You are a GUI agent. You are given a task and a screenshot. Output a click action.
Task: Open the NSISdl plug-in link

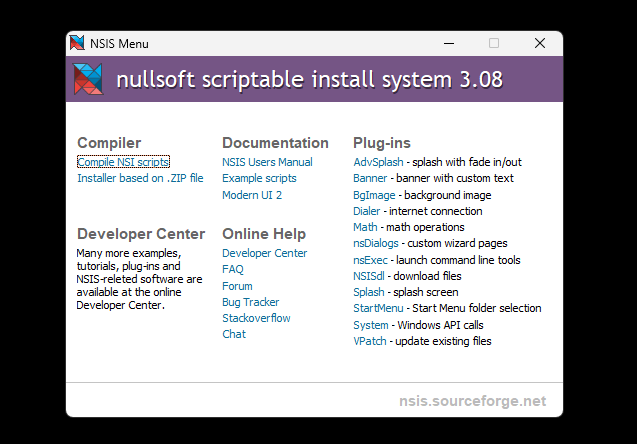[x=368, y=276]
